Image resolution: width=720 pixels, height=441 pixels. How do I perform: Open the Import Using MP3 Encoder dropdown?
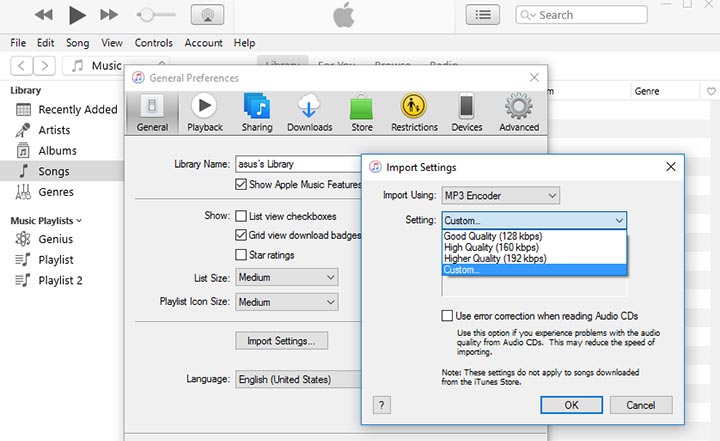click(501, 196)
